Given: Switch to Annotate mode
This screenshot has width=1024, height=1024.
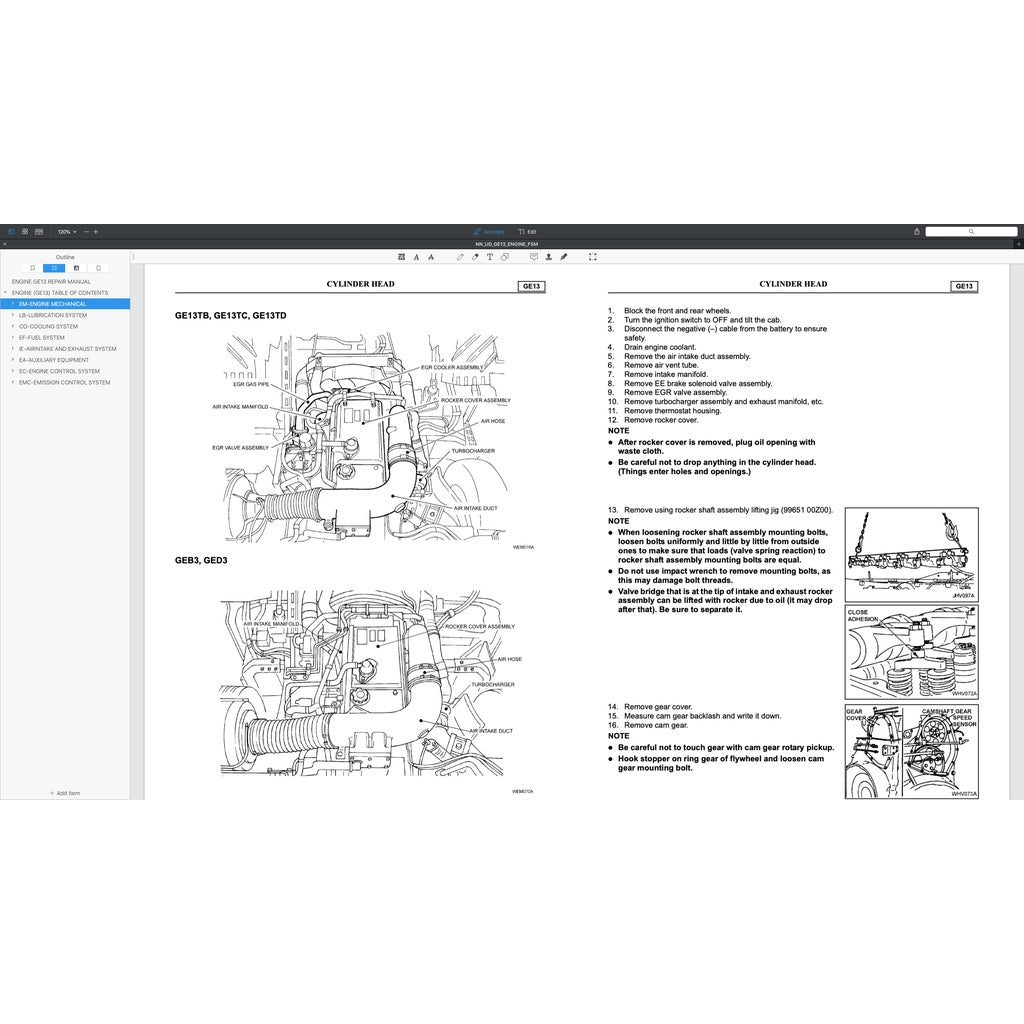Looking at the screenshot, I should 490,231.
